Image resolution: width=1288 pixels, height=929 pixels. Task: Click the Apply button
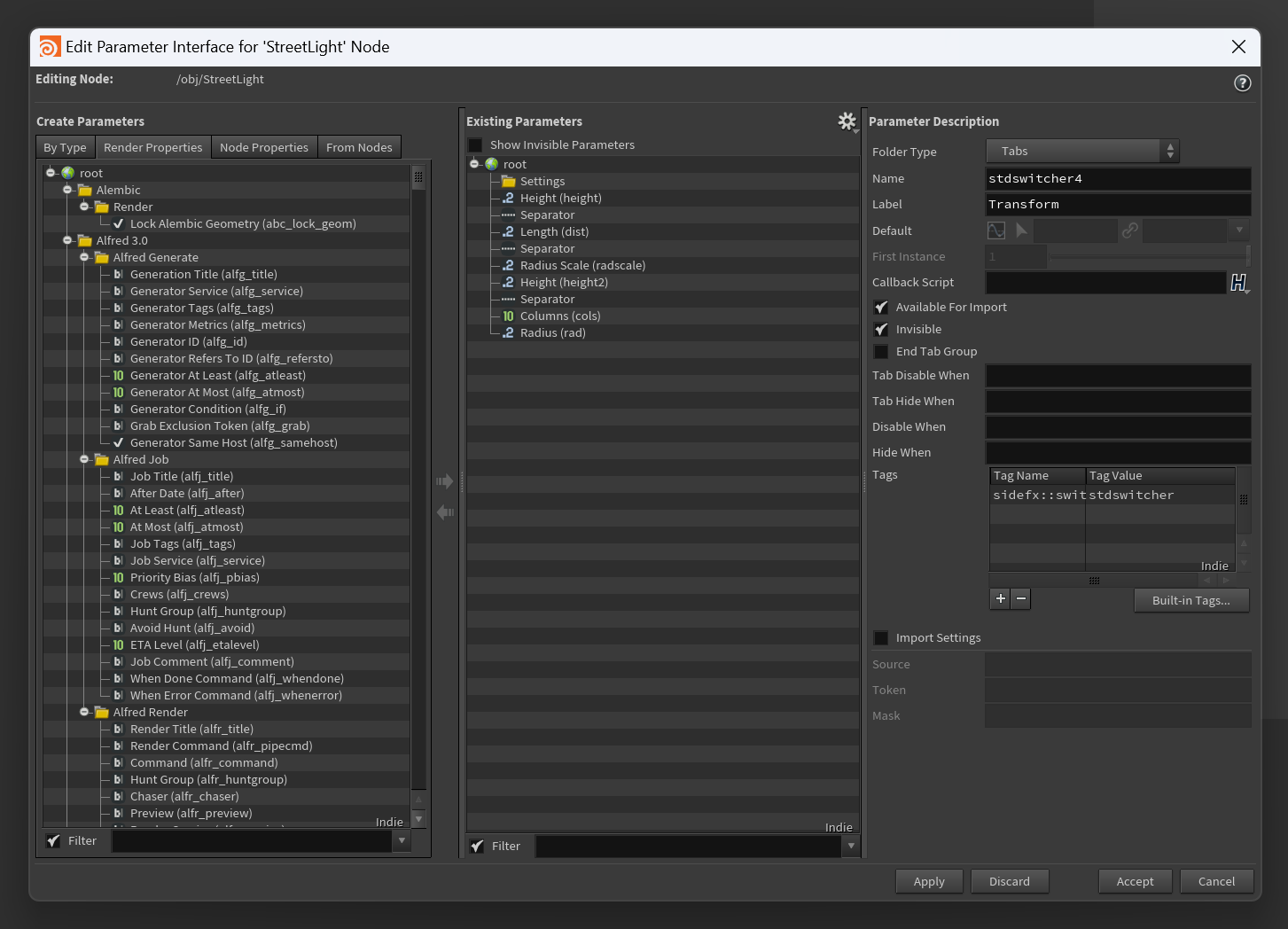click(929, 881)
